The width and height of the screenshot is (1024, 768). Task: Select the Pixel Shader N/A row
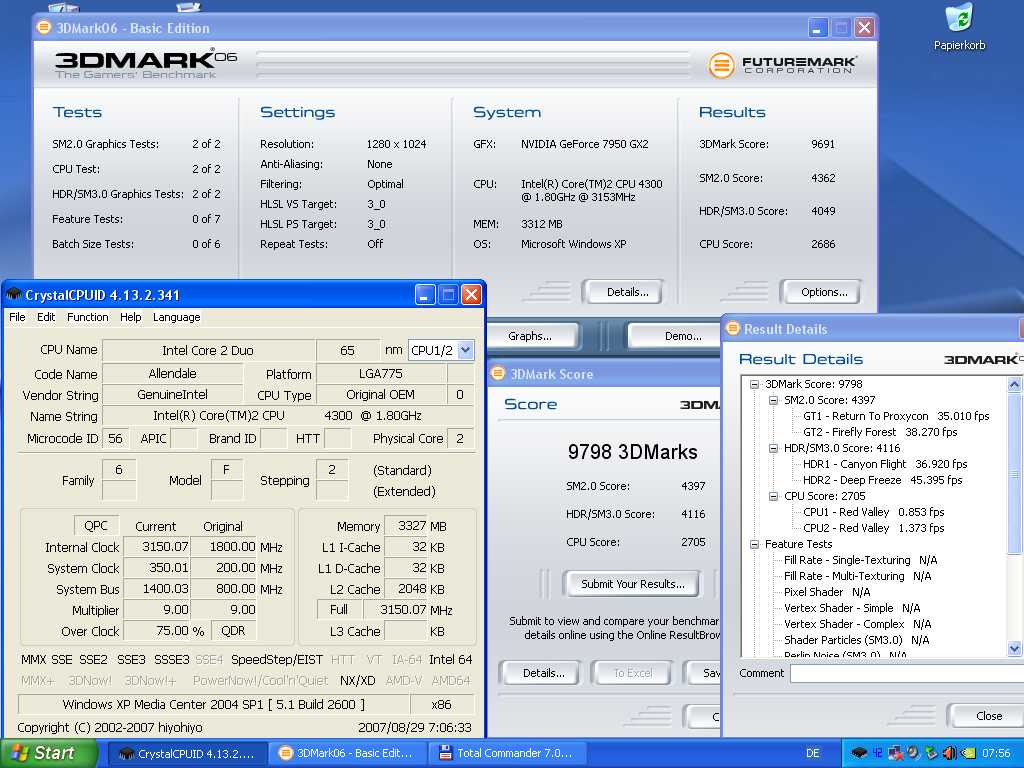(827, 592)
